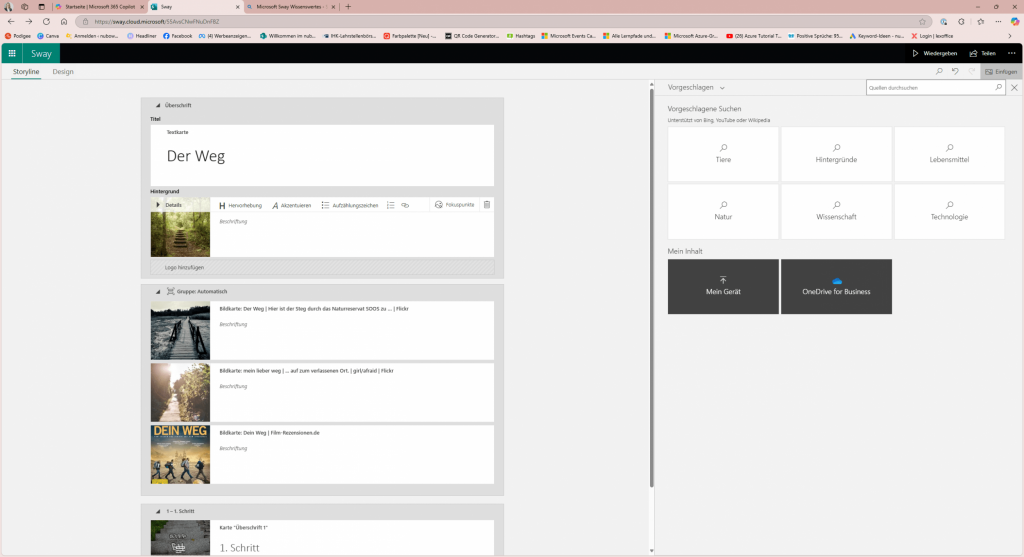
Task: Undo the last action
Action: click(x=955, y=71)
